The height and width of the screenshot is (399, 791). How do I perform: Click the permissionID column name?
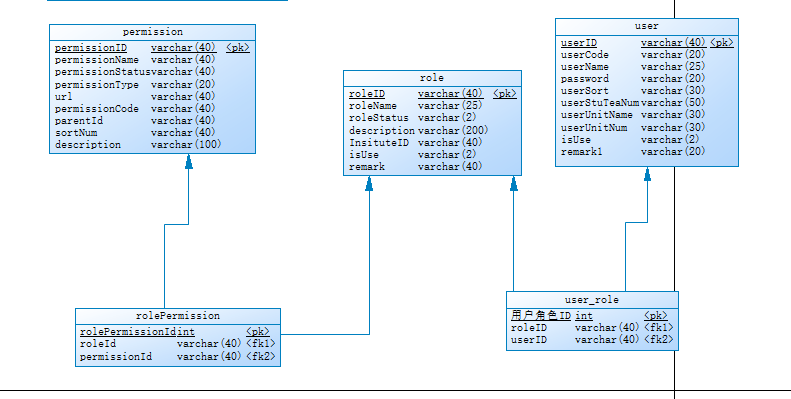91,48
